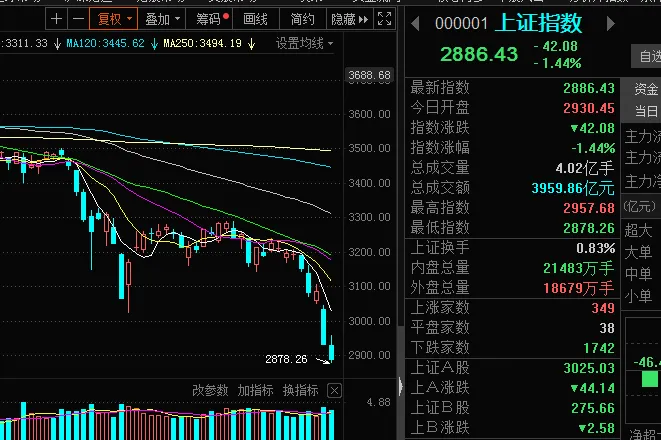Click the MA120:3445.62 label
This screenshot has width=661, height=440.
[x=105, y=43]
